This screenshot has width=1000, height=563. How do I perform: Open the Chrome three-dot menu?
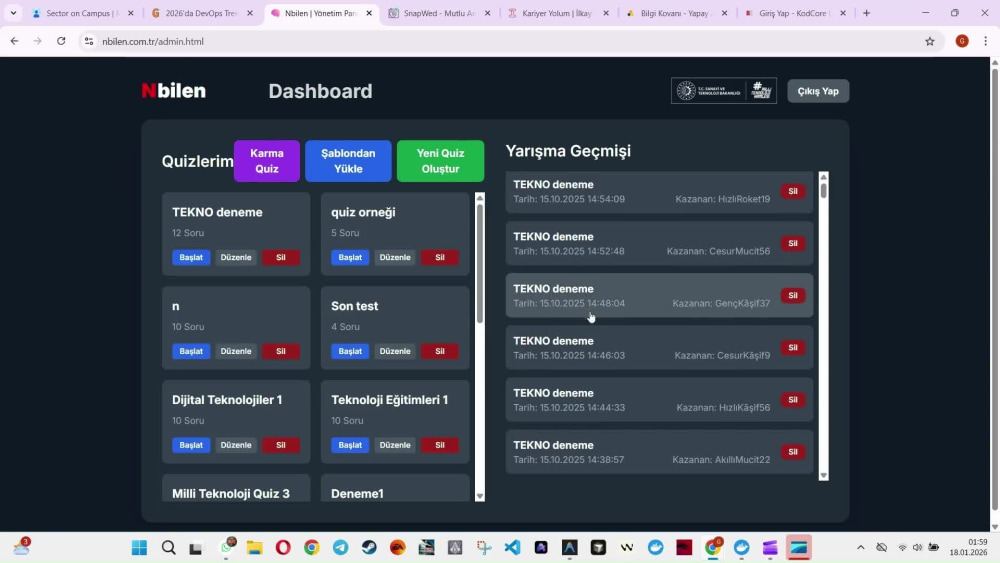tap(985, 41)
